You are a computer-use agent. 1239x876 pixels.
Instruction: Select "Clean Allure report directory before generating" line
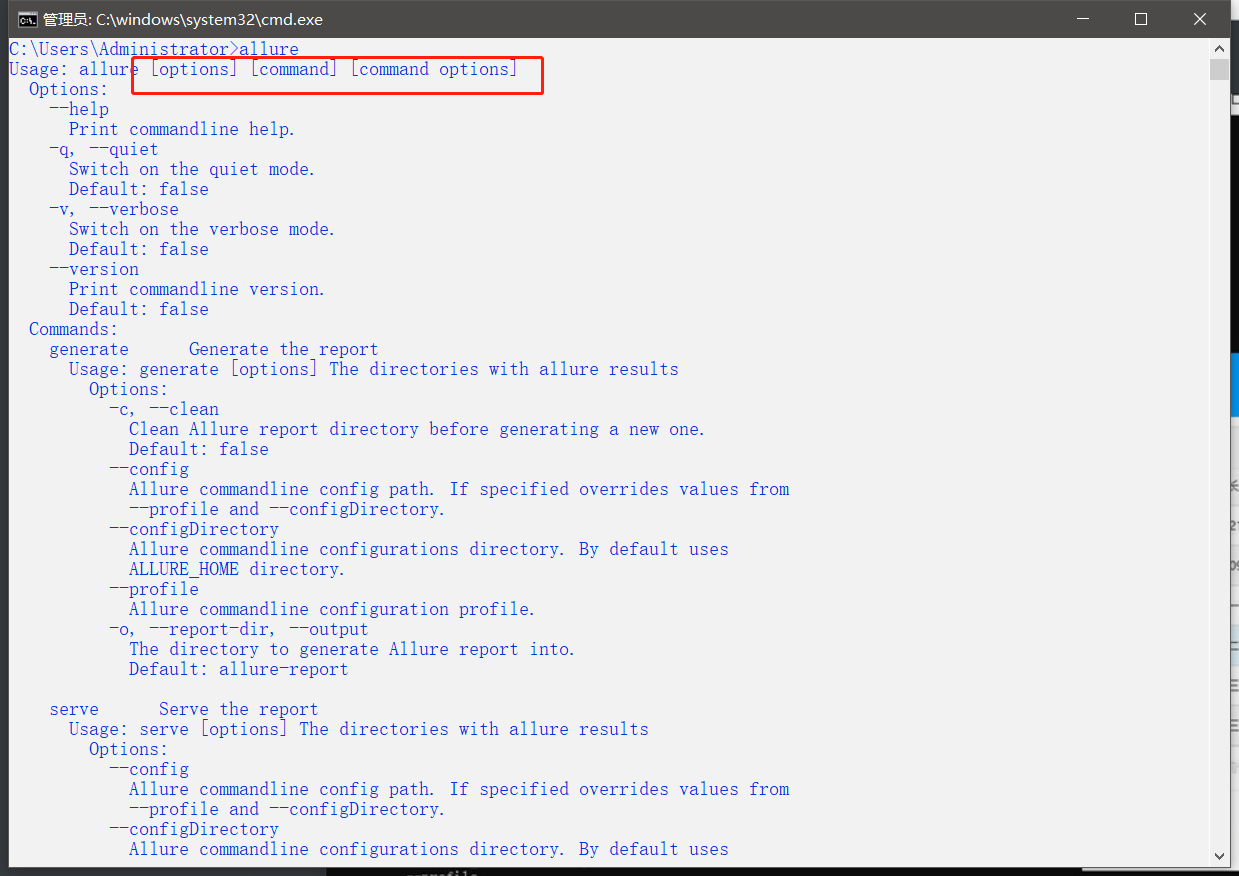pos(417,429)
